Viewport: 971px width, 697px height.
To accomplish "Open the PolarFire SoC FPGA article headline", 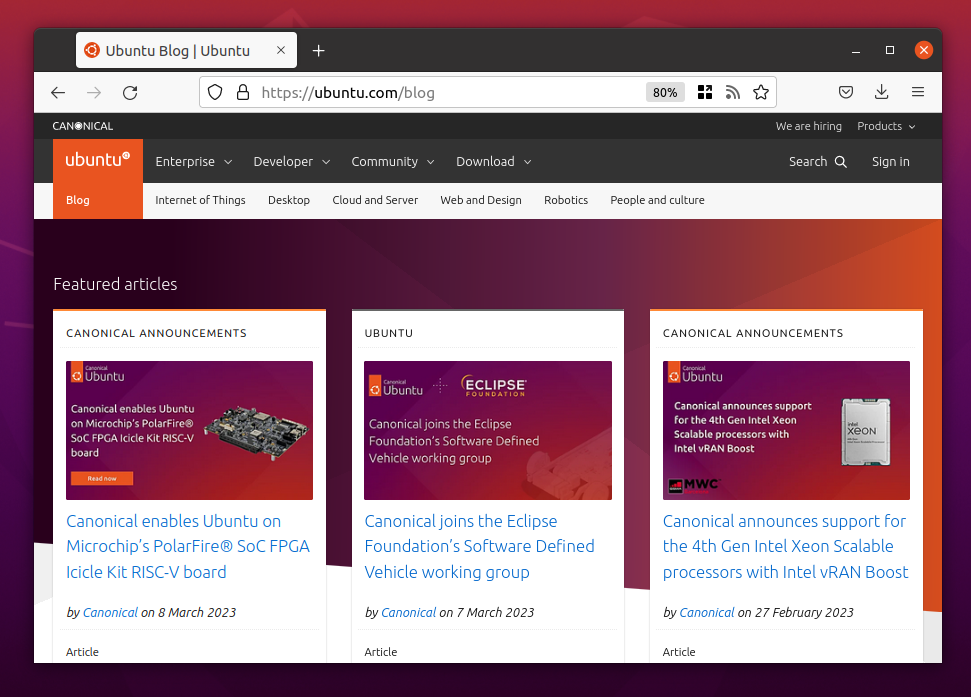I will [x=188, y=547].
